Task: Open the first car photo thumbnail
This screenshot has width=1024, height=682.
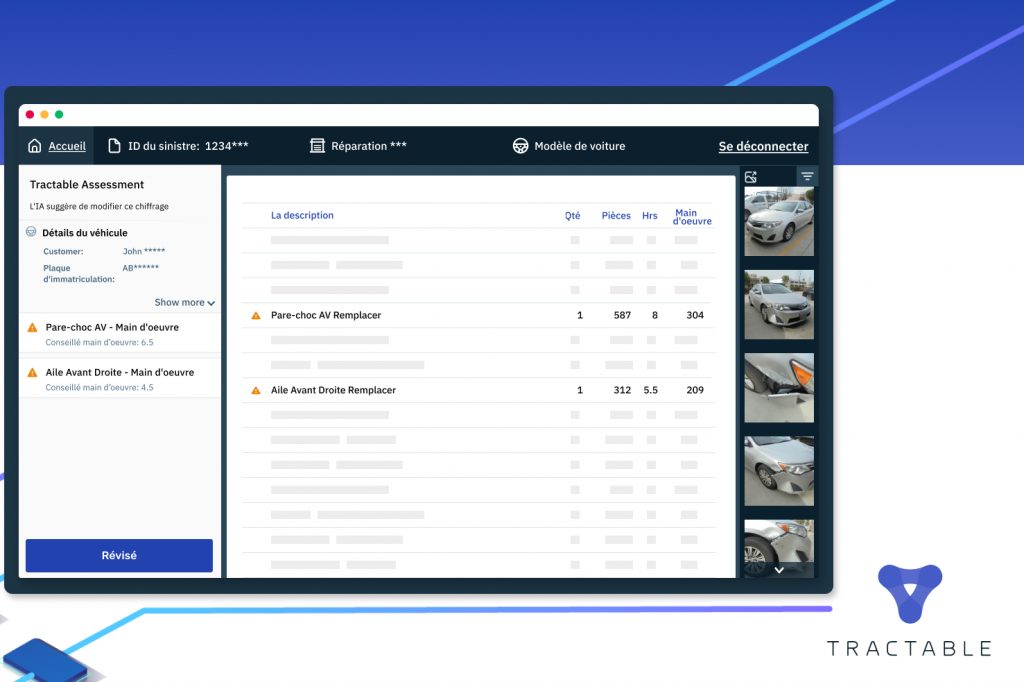Action: click(778, 222)
